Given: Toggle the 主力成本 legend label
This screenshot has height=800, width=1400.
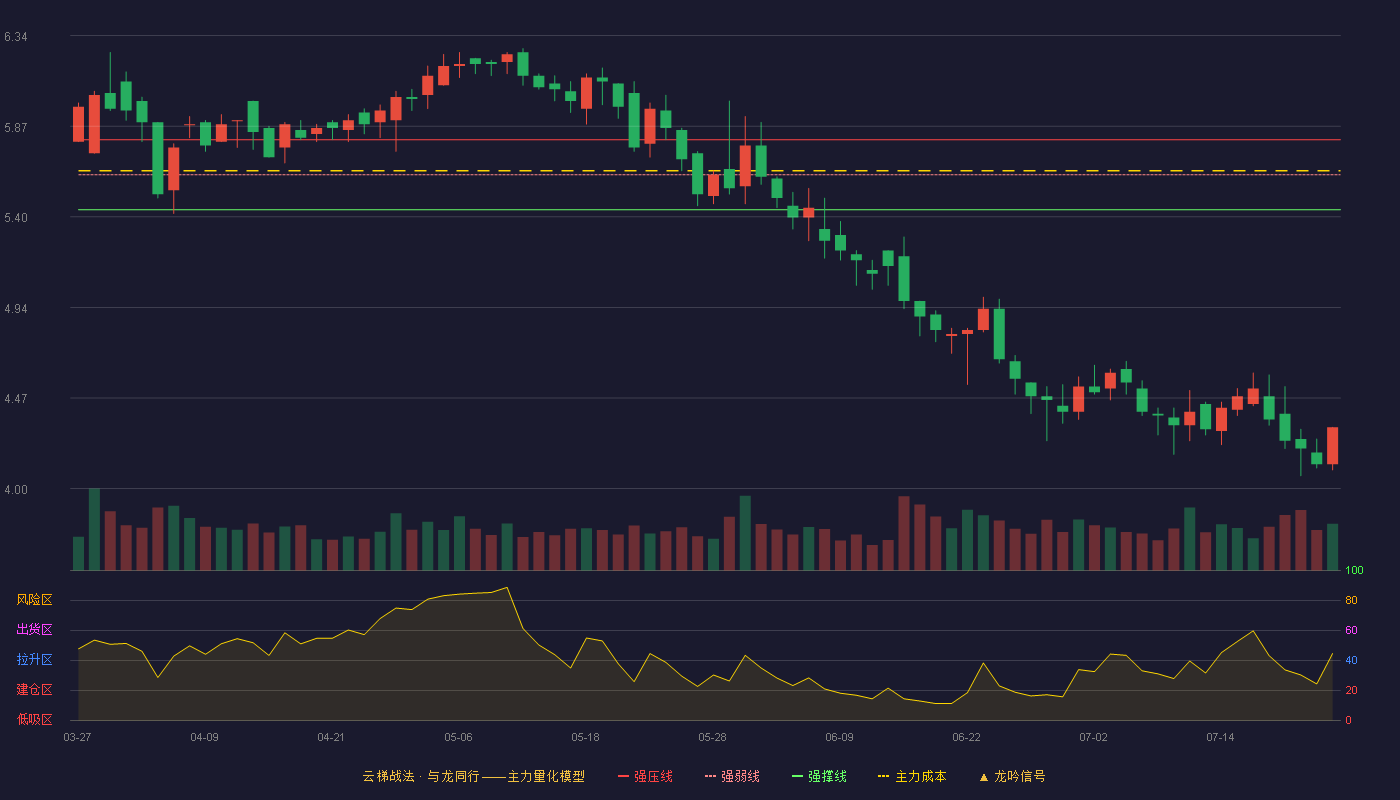Looking at the screenshot, I should [921, 776].
